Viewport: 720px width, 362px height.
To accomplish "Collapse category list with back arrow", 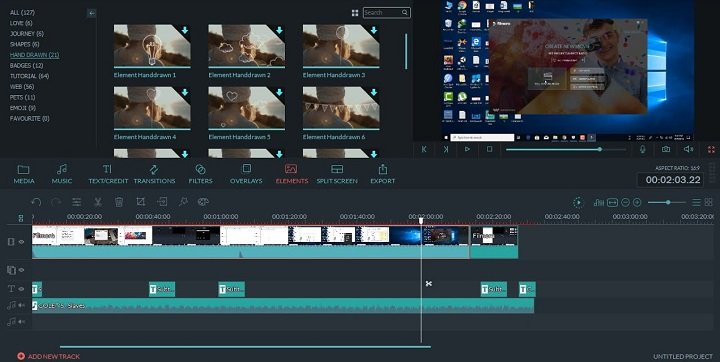I will pyautogui.click(x=92, y=13).
